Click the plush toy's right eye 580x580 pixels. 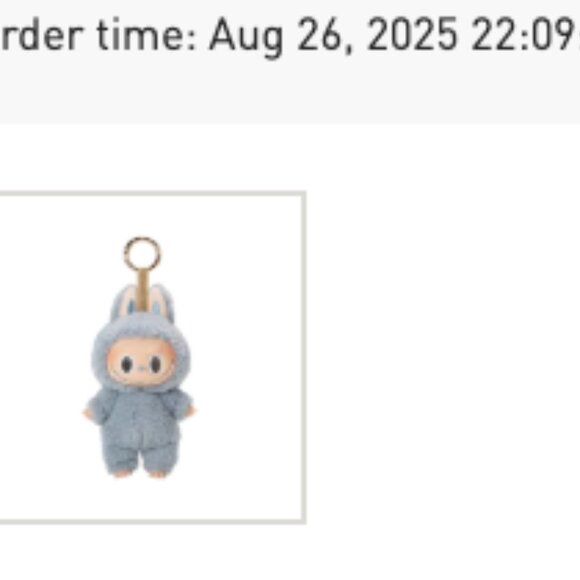tap(156, 365)
